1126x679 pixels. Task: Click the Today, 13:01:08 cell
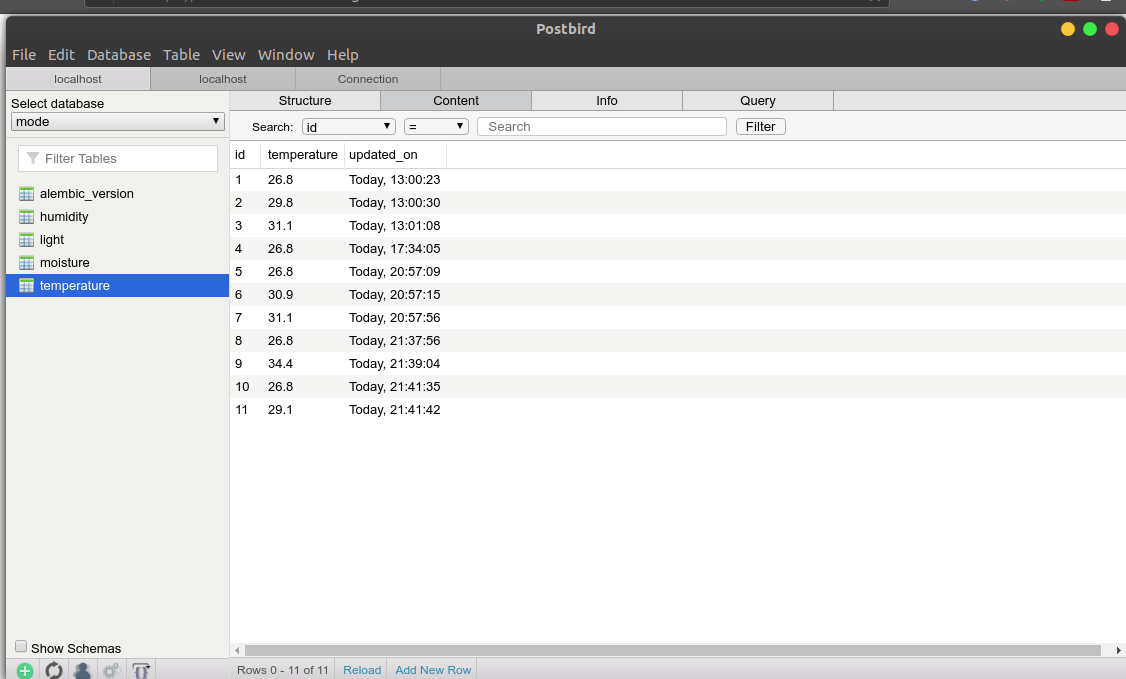394,226
